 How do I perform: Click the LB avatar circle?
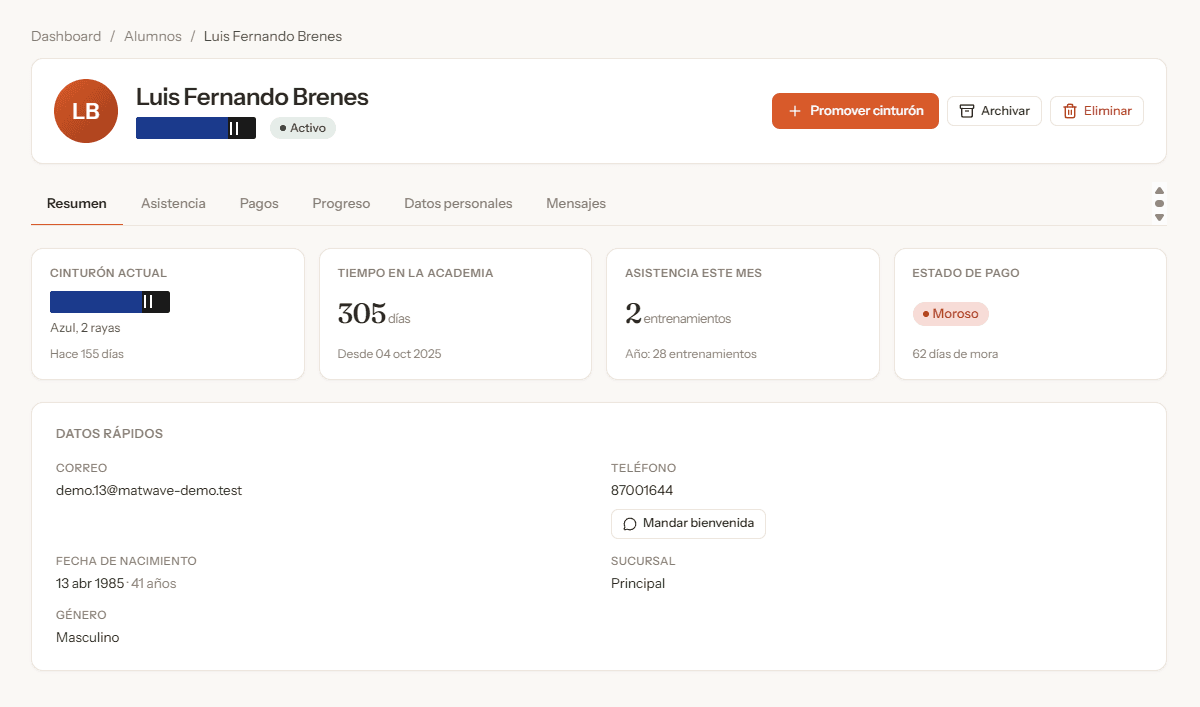pyautogui.click(x=86, y=111)
